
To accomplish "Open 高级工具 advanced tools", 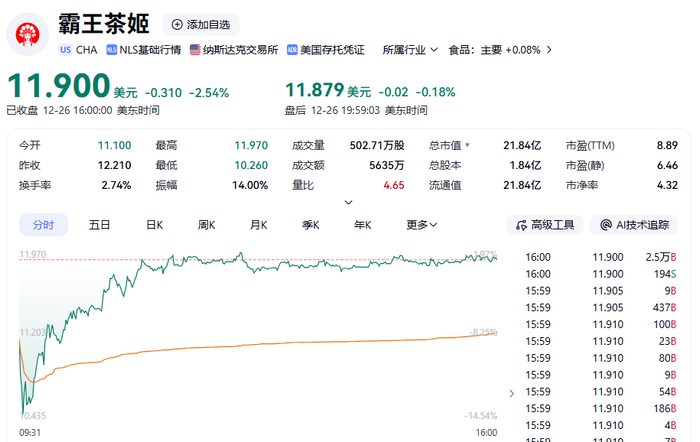I will (x=545, y=225).
